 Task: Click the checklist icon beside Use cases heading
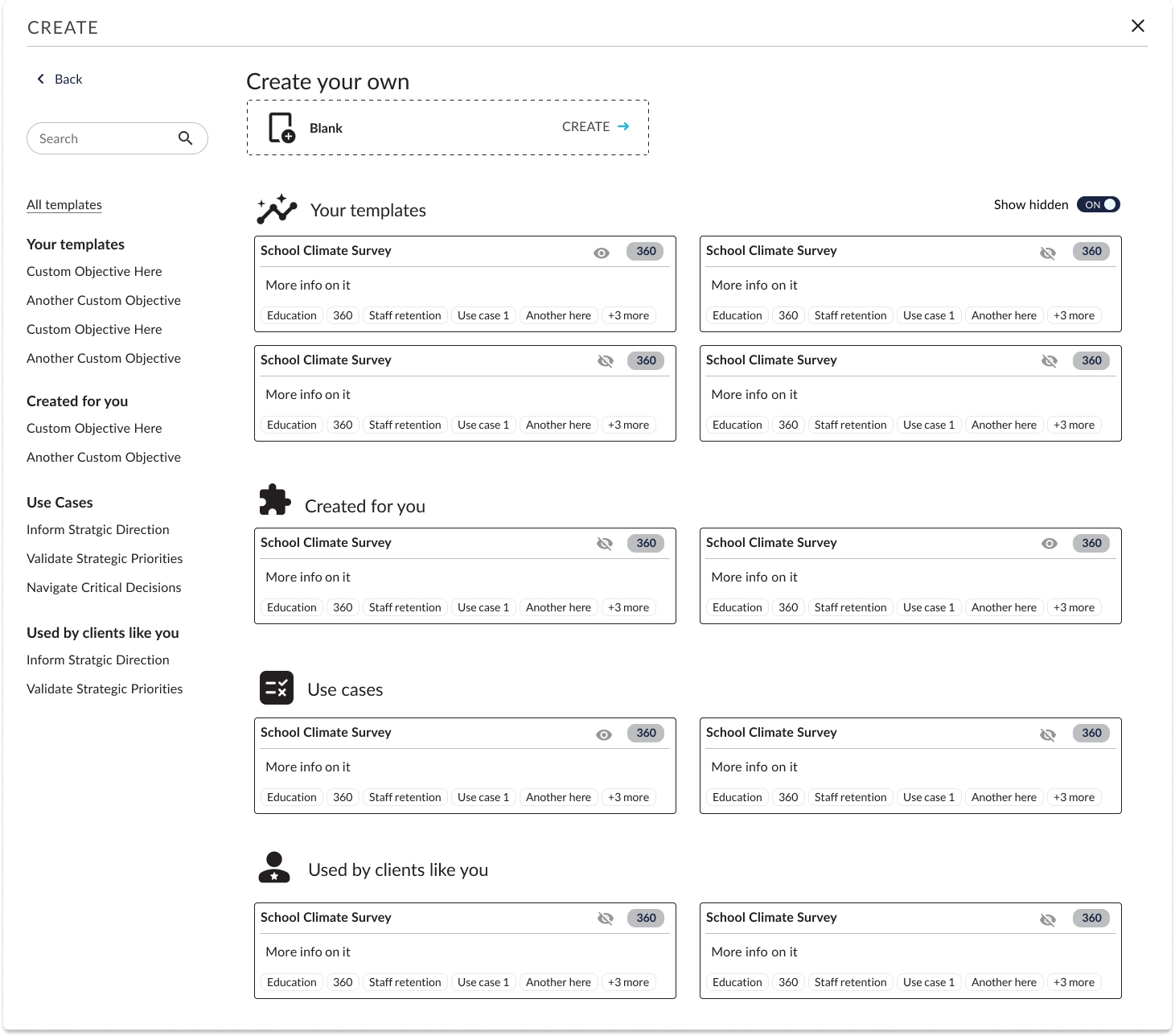(x=277, y=688)
